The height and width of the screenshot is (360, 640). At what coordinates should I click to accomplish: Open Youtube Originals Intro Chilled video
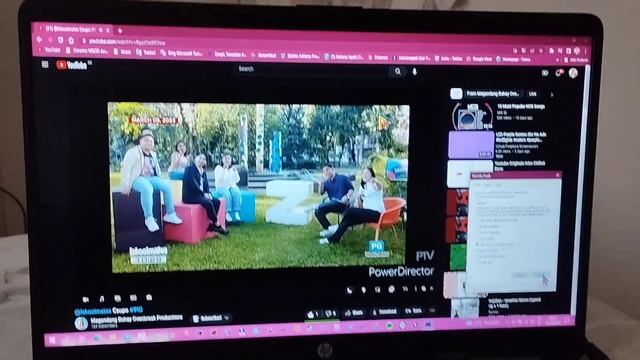(x=520, y=165)
